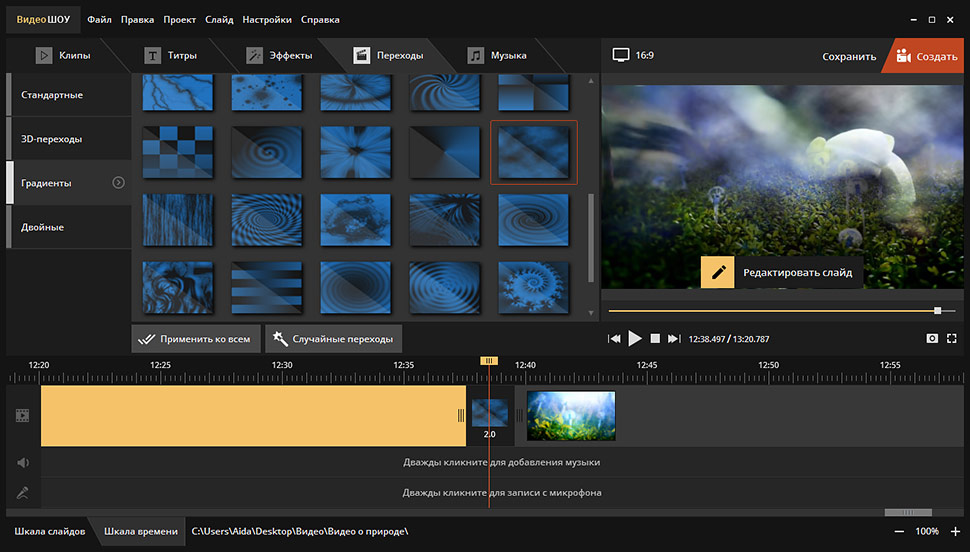Screen dimensions: 970x552
Task: Click the preview playback progress slider
Action: coord(780,311)
